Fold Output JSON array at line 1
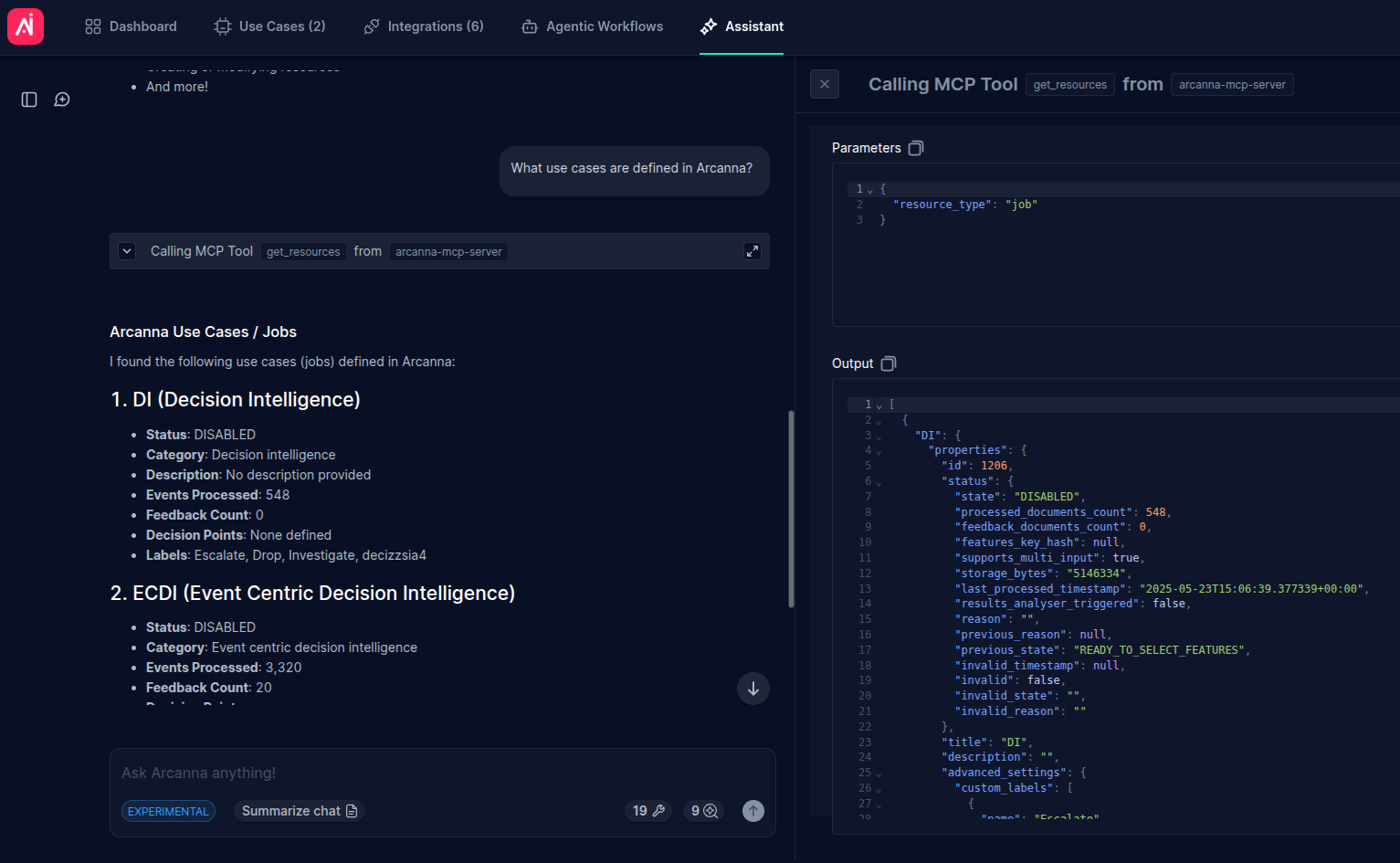1400x863 pixels. click(879, 405)
